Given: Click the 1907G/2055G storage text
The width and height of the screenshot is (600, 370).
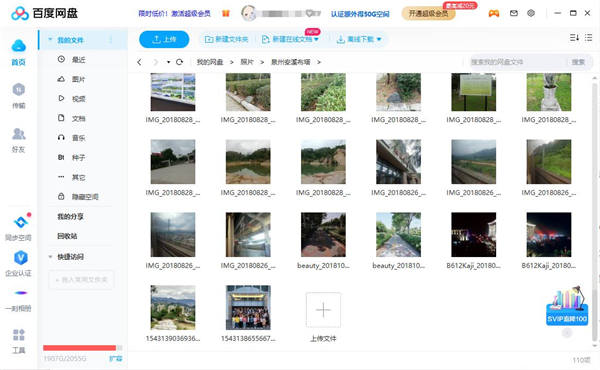Looking at the screenshot, I should coord(65,359).
